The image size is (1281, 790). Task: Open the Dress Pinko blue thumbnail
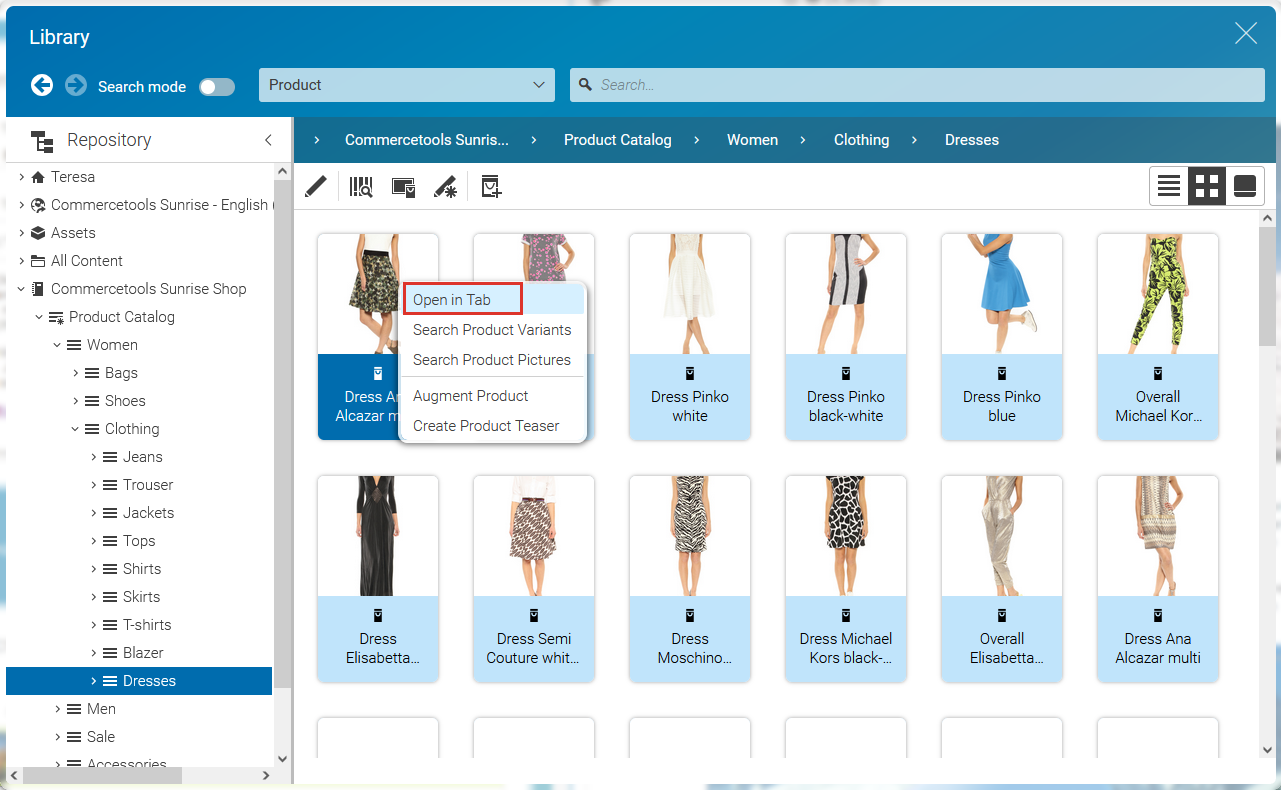tap(1001, 293)
